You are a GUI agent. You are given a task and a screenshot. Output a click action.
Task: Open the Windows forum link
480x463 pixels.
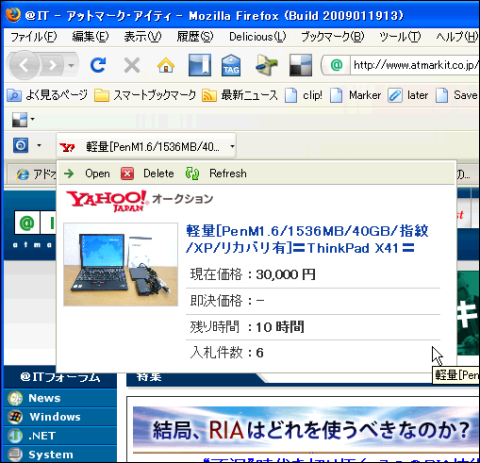click(55, 417)
